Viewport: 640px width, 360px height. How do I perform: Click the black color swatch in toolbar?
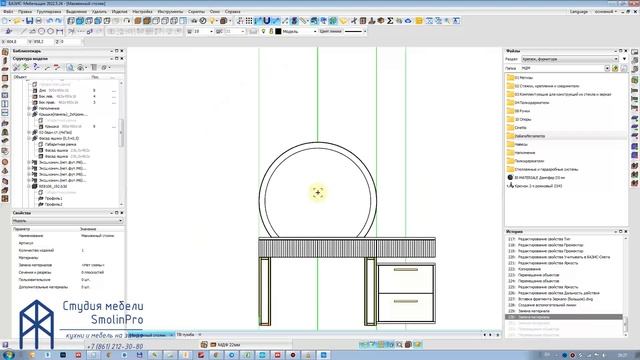[x=278, y=31]
